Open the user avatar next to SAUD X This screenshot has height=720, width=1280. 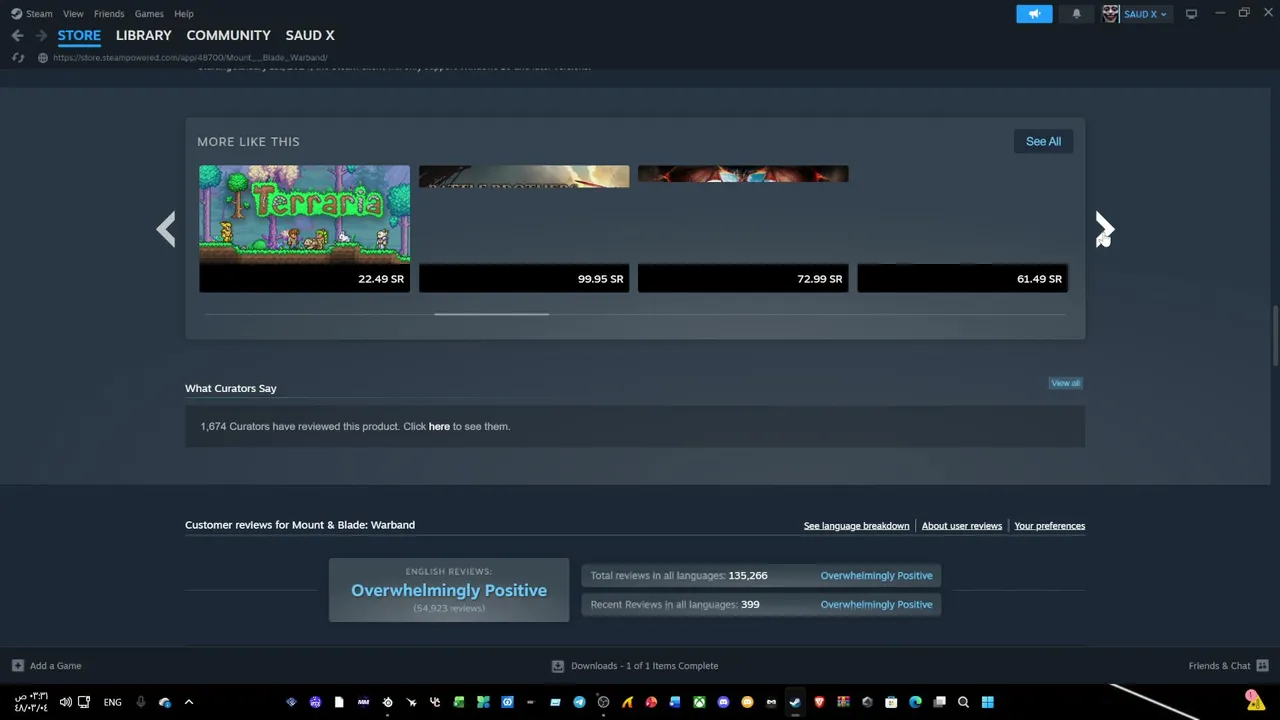point(1110,14)
